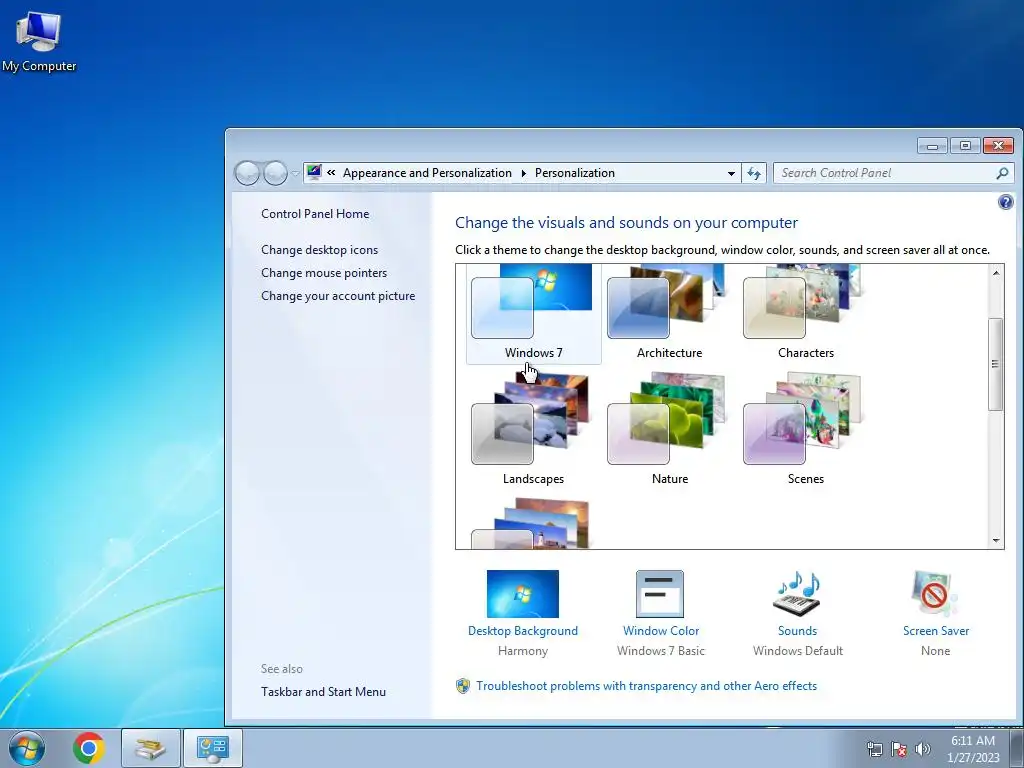Image resolution: width=1024 pixels, height=768 pixels.
Task: Open the Windows Start button
Action: click(x=27, y=748)
